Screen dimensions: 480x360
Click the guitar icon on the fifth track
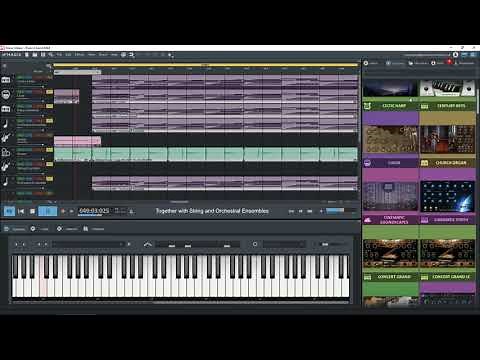[x=6, y=138]
